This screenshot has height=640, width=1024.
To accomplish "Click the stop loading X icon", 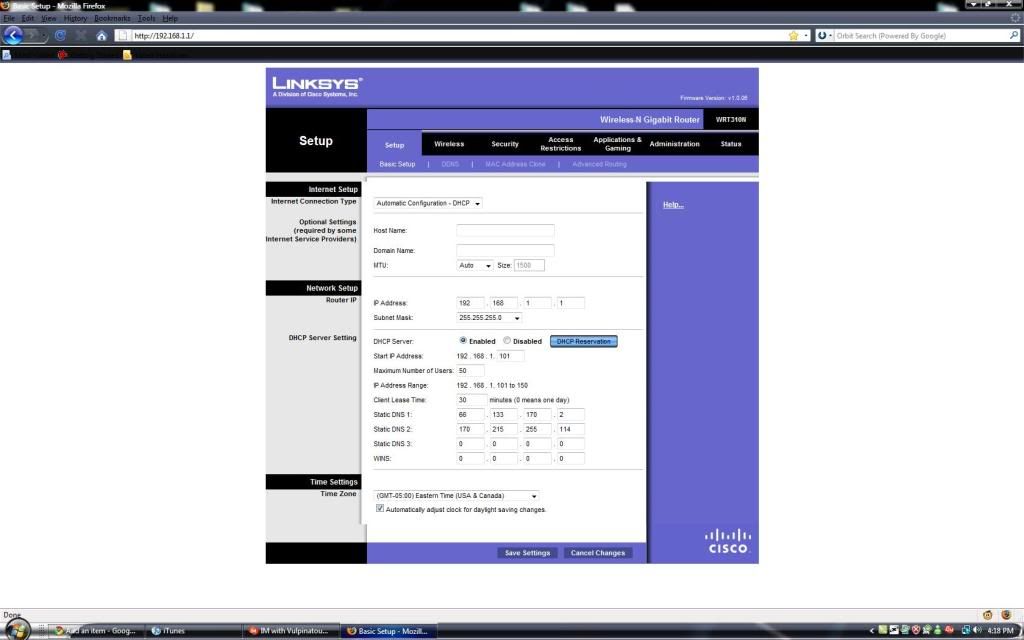I will click(x=81, y=35).
